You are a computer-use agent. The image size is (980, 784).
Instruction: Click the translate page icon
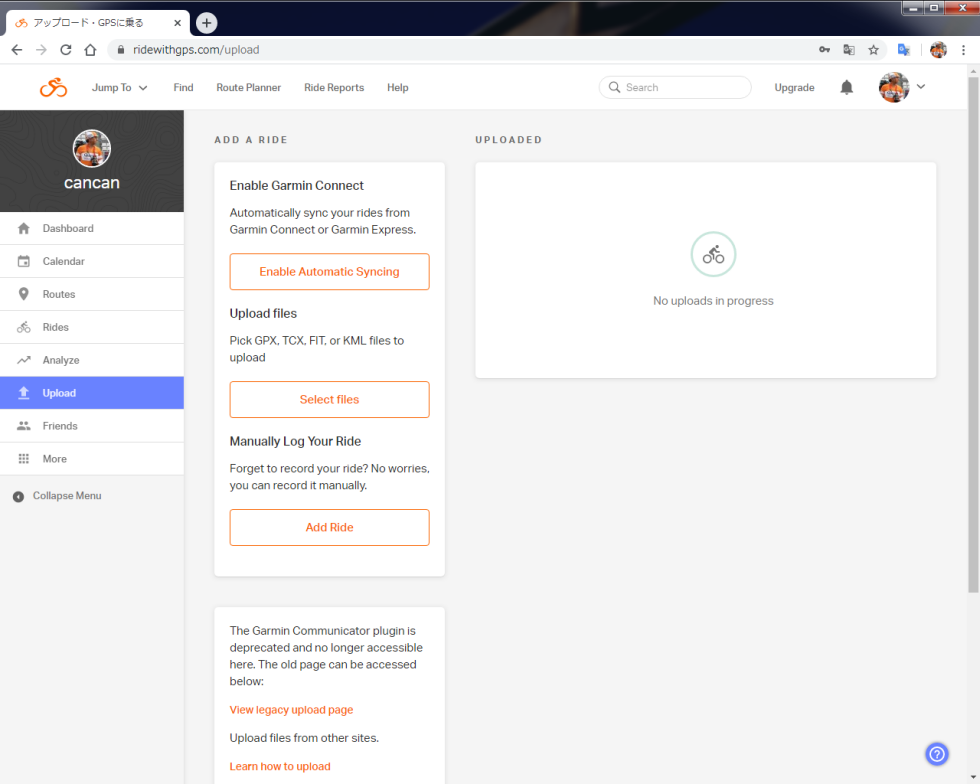point(849,50)
